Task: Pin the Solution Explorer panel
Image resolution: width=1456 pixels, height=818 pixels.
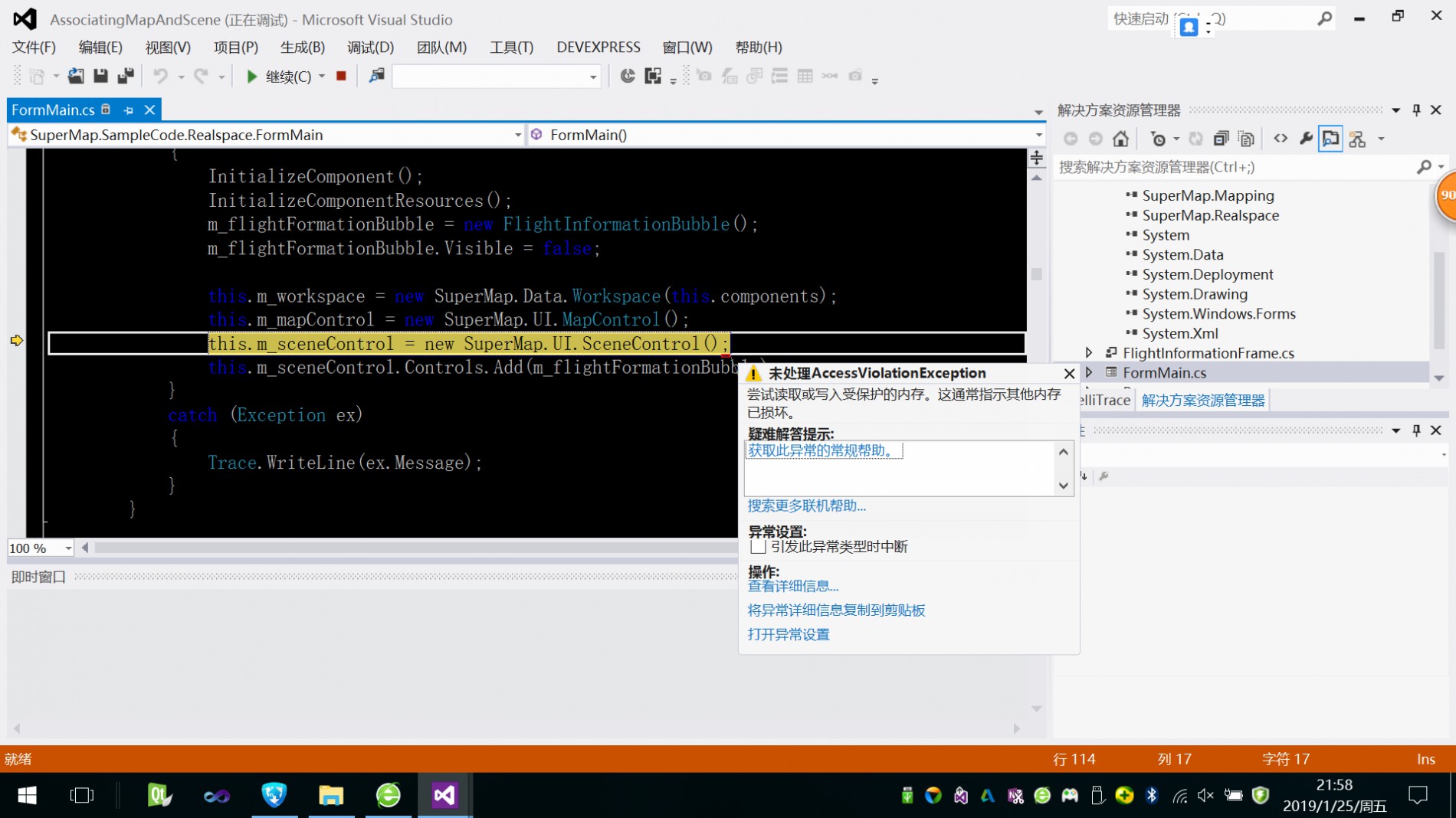Action: pos(1416,110)
